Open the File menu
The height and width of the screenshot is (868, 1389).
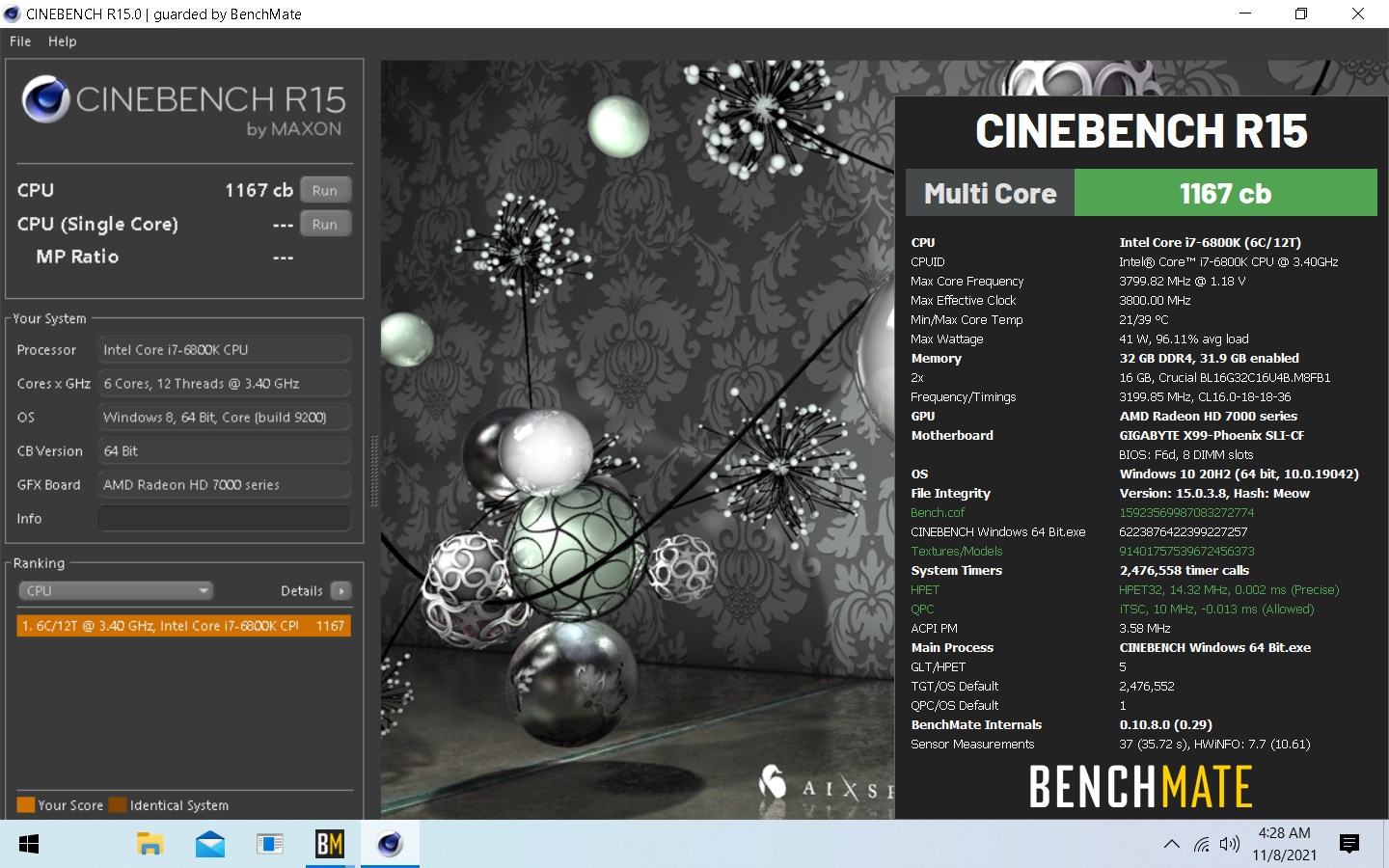coord(20,41)
